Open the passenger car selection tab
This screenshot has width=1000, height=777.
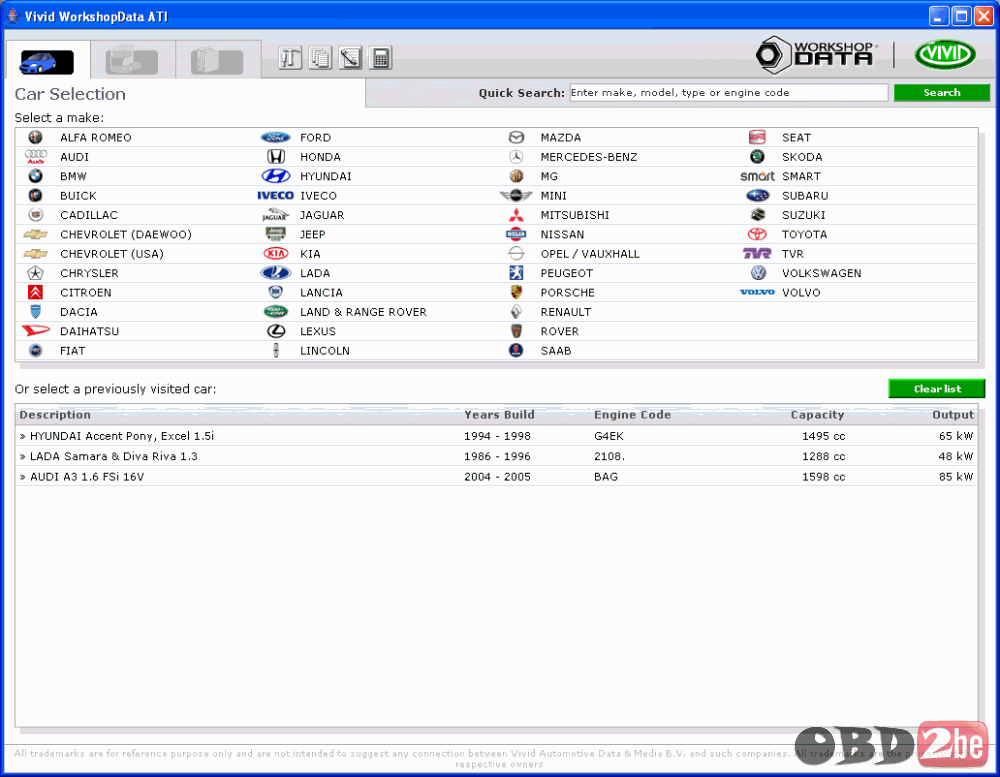[x=47, y=61]
